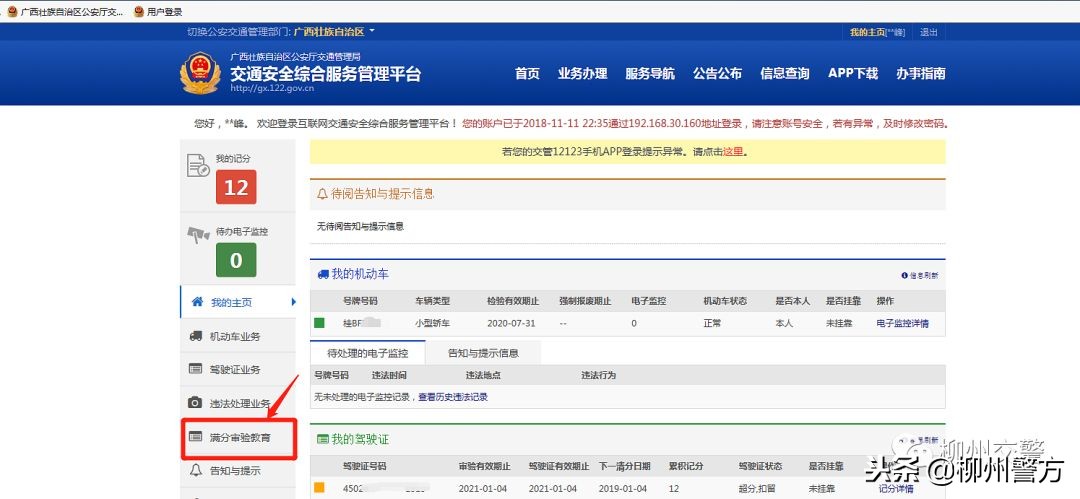1080x499 pixels.
Task: Select 告知与提示 in sidebar
Action: coord(238,471)
